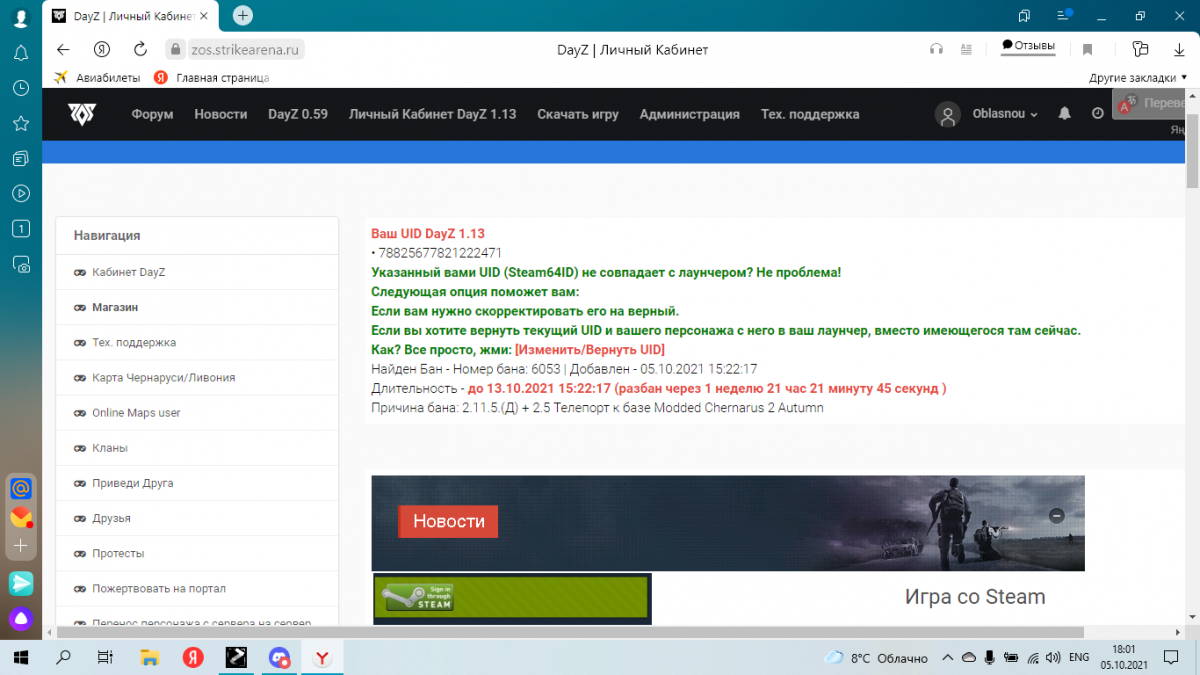Screen dimensions: 1200x675
Task: Open 'Карта Чернаруси/Ливония' link
Action: [197, 378]
